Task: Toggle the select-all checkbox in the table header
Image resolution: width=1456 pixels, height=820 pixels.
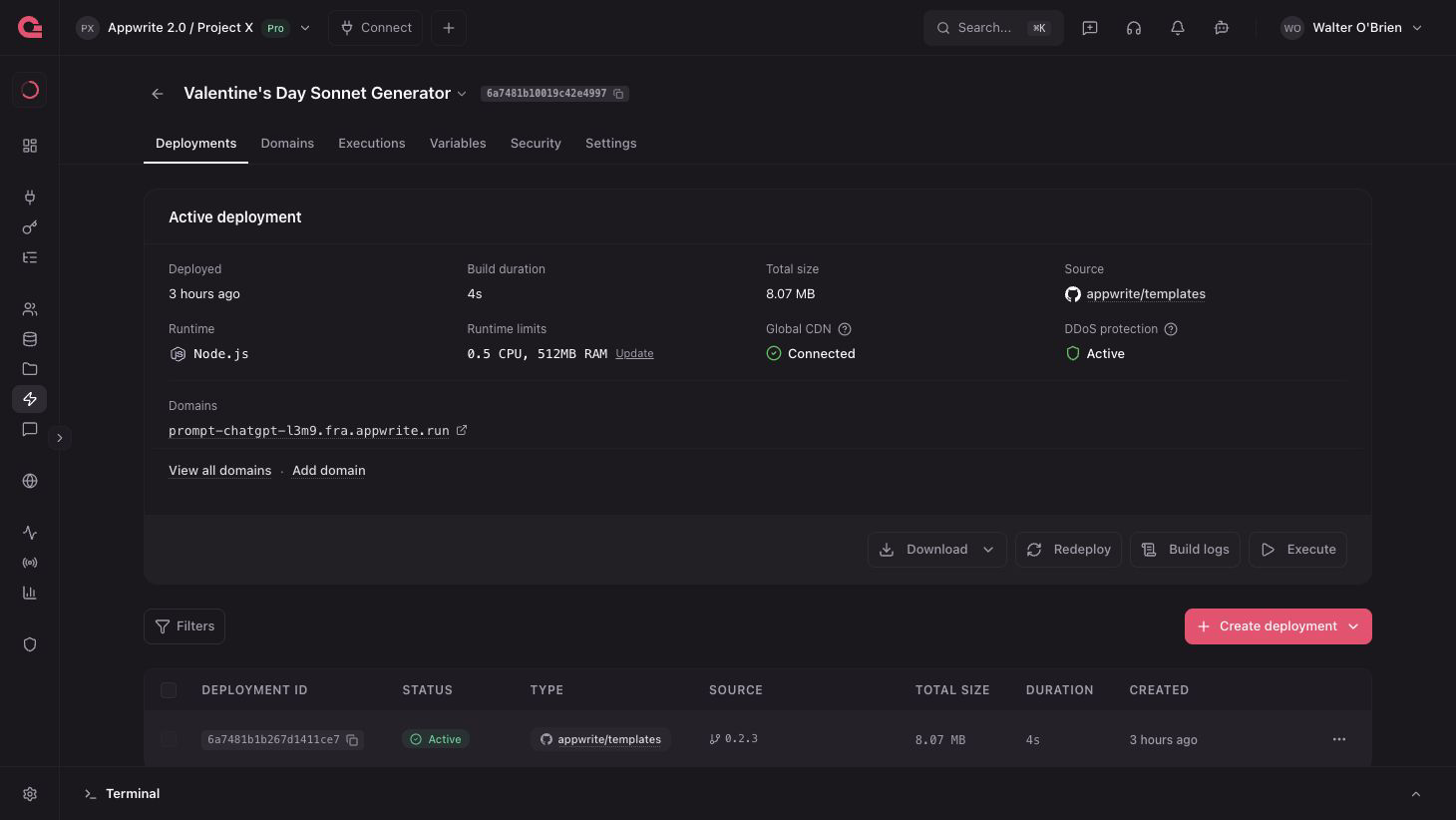Action: (x=169, y=690)
